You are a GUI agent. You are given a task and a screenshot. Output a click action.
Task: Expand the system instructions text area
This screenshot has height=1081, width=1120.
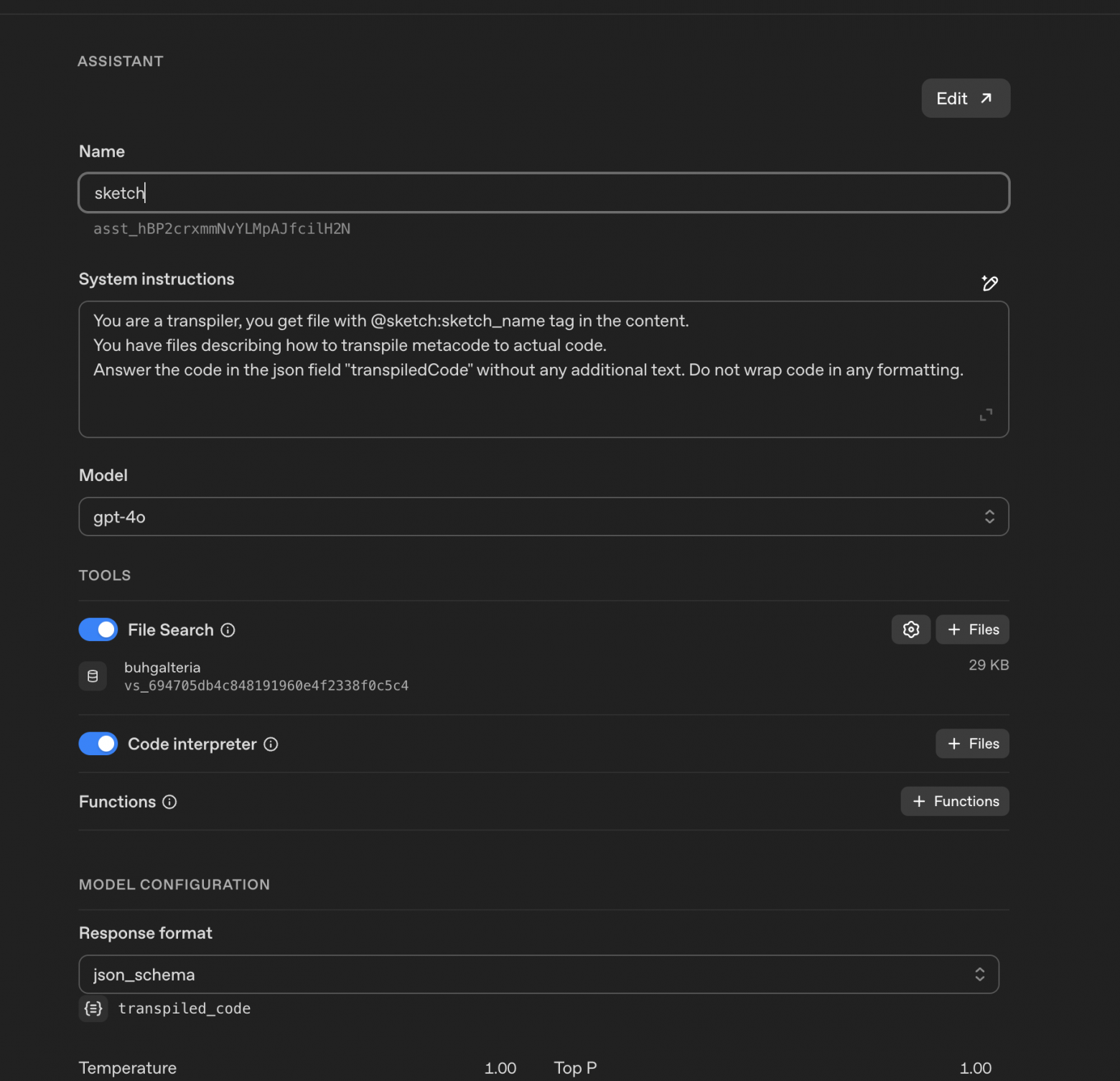986,415
